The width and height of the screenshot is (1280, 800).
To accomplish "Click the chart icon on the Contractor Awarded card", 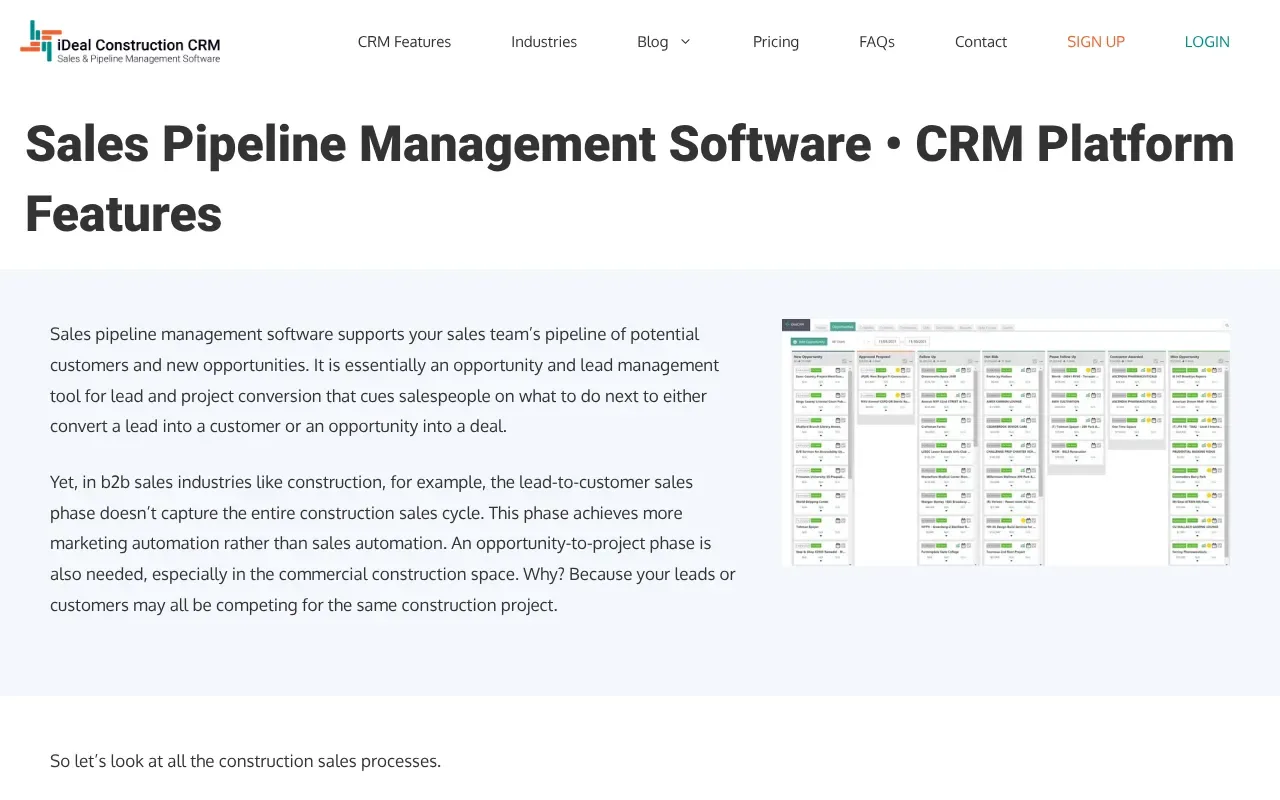I will [1143, 370].
